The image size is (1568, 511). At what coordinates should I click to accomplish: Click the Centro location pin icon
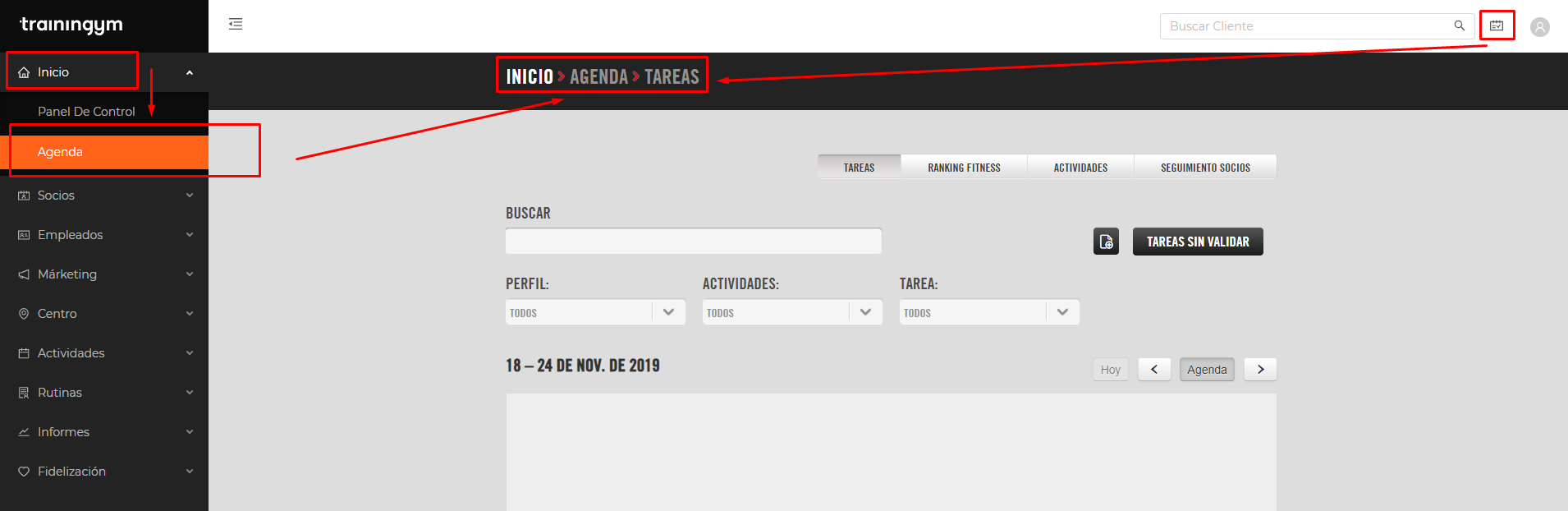[24, 314]
